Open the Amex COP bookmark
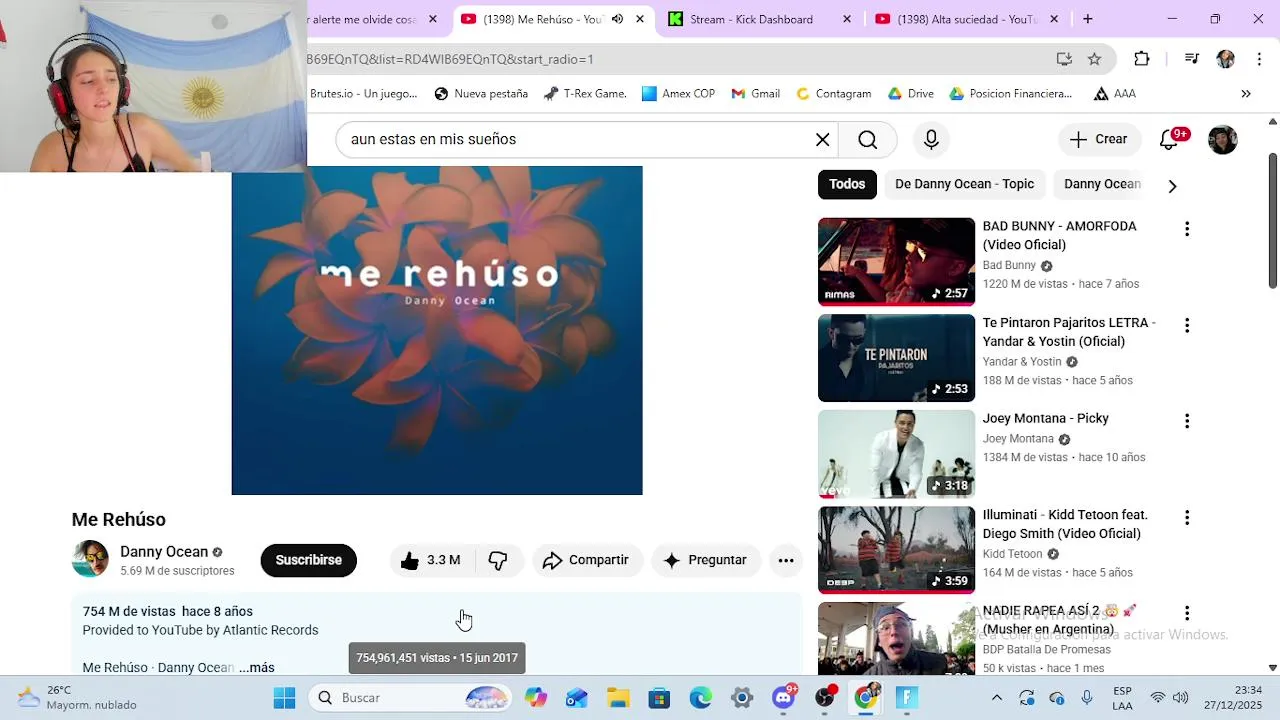Viewport: 1280px width, 720px height. click(x=679, y=94)
